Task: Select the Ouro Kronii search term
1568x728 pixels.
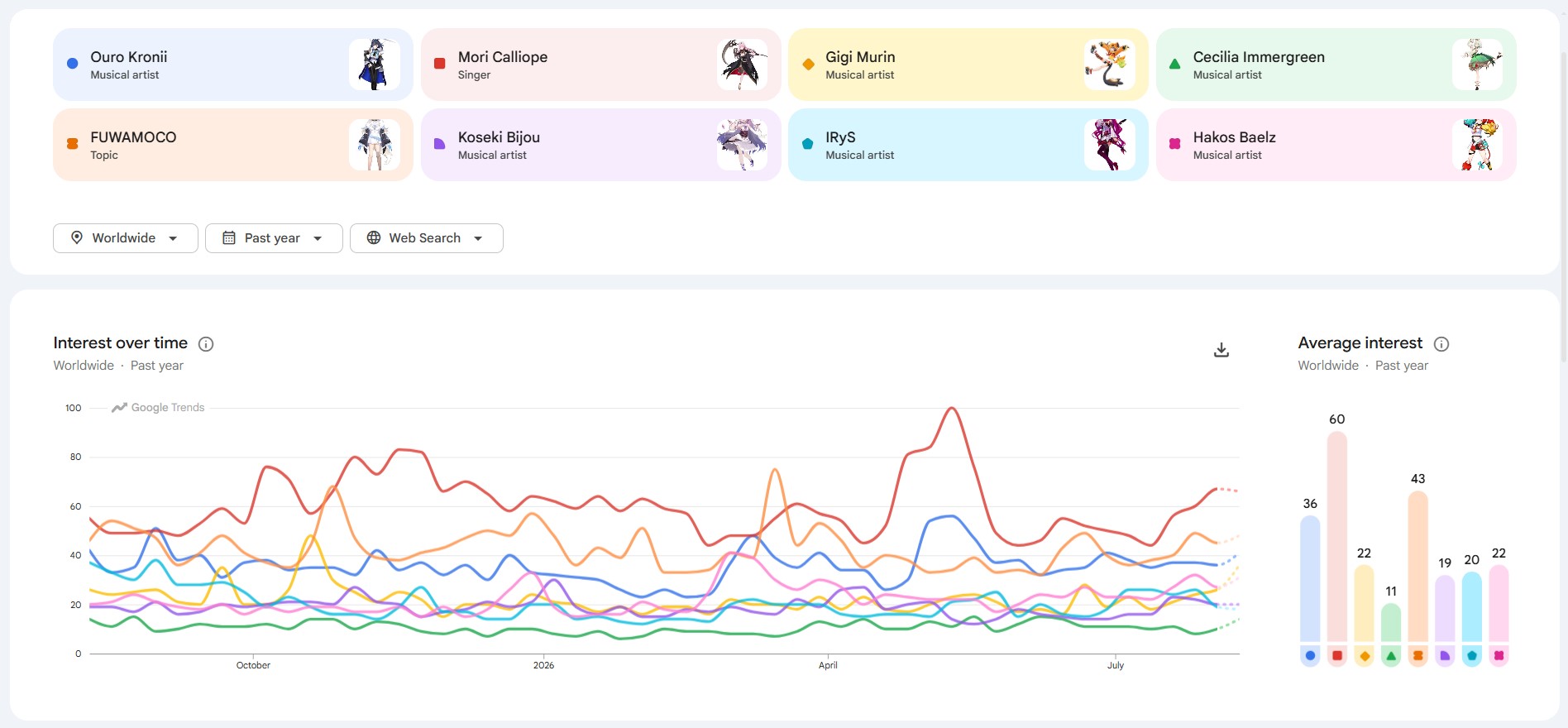Action: (x=233, y=65)
